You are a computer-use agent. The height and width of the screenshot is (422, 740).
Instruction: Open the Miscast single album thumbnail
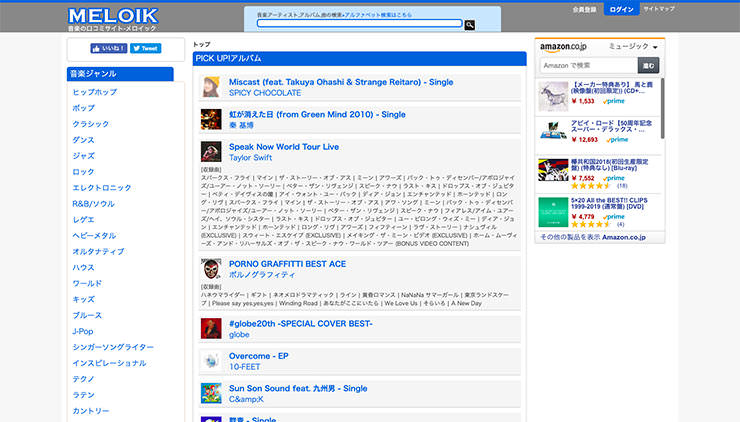coord(211,87)
